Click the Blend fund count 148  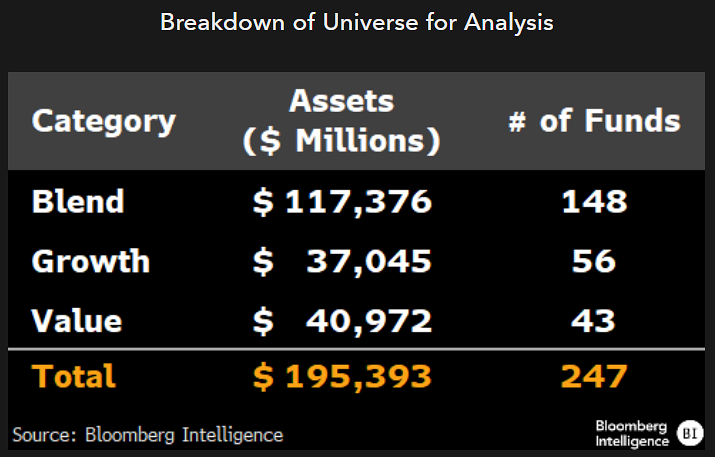[x=594, y=202]
